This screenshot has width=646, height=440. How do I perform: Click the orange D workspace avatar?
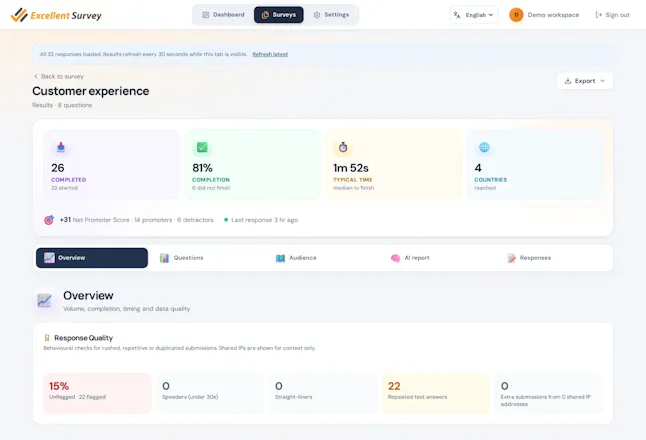click(516, 15)
